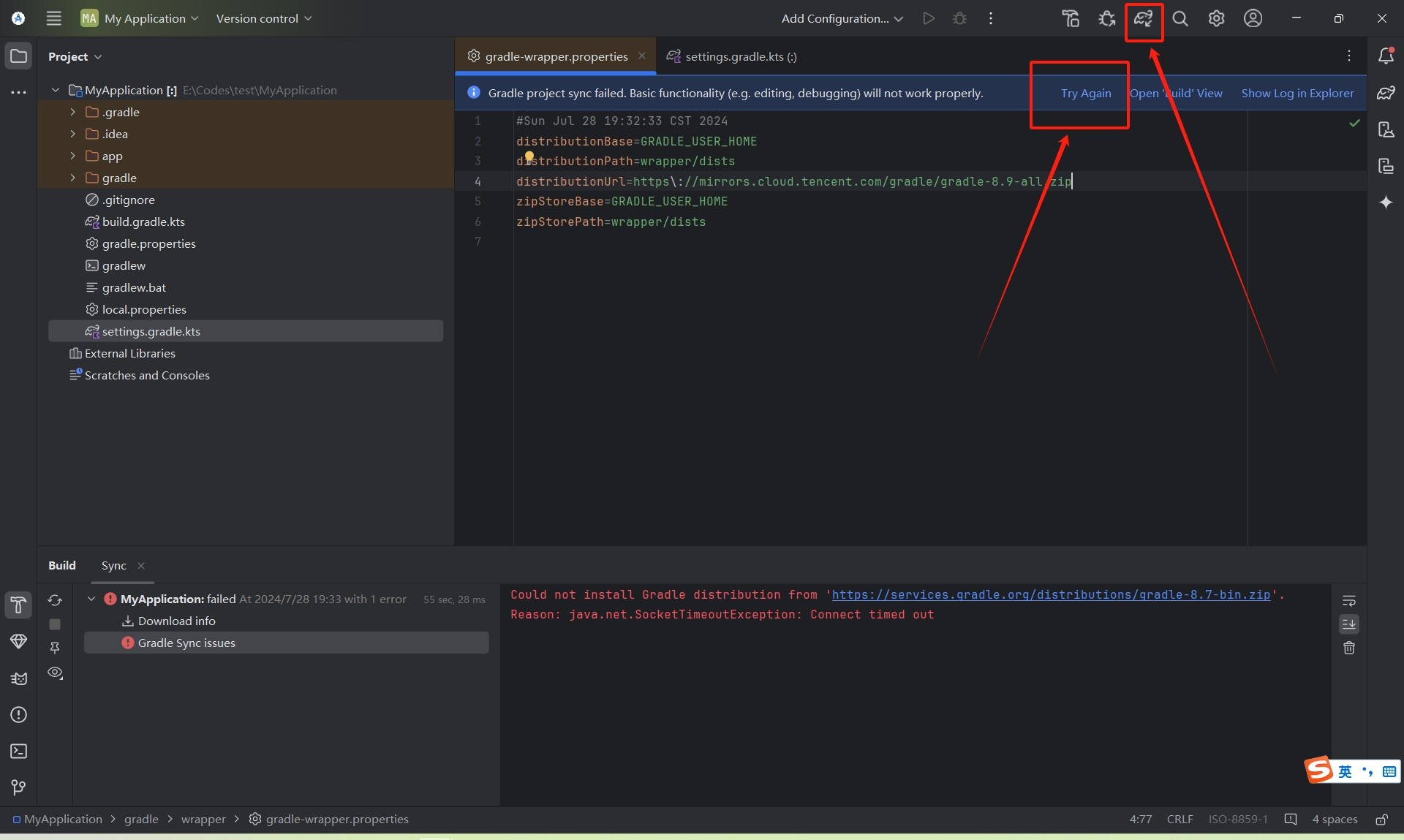
Task: Select build.gradle.kts file
Action: point(143,222)
